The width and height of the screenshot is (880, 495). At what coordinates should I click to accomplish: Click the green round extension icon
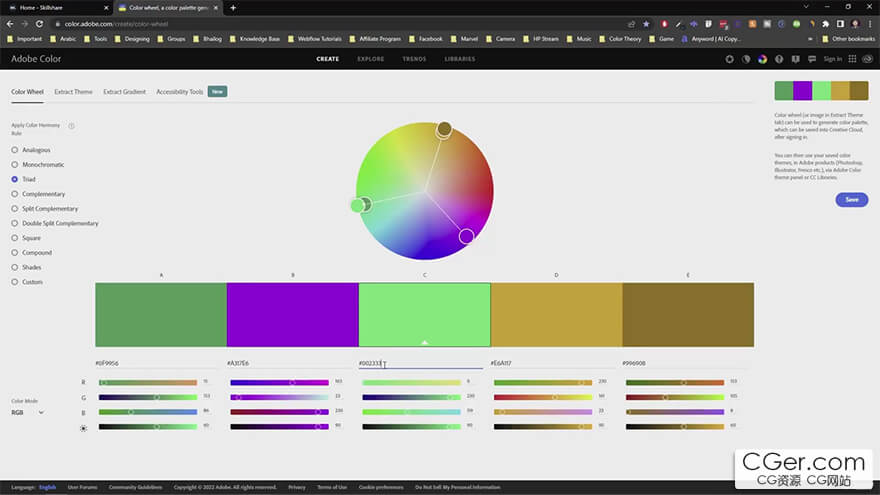(796, 24)
